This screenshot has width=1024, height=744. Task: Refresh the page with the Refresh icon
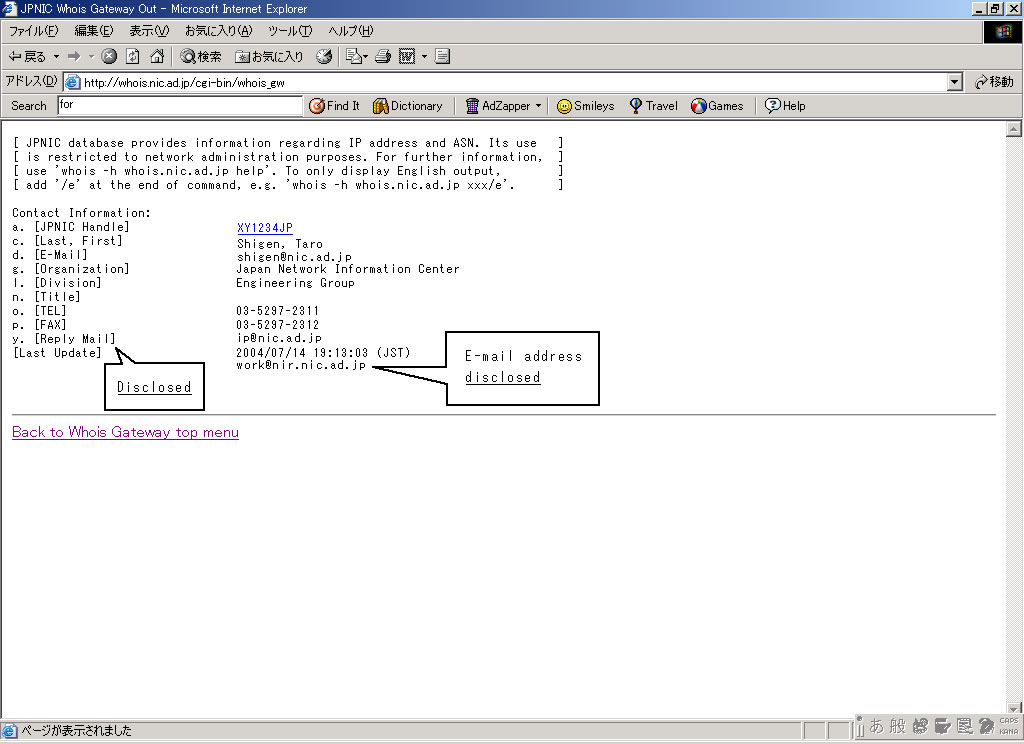pyautogui.click(x=133, y=57)
